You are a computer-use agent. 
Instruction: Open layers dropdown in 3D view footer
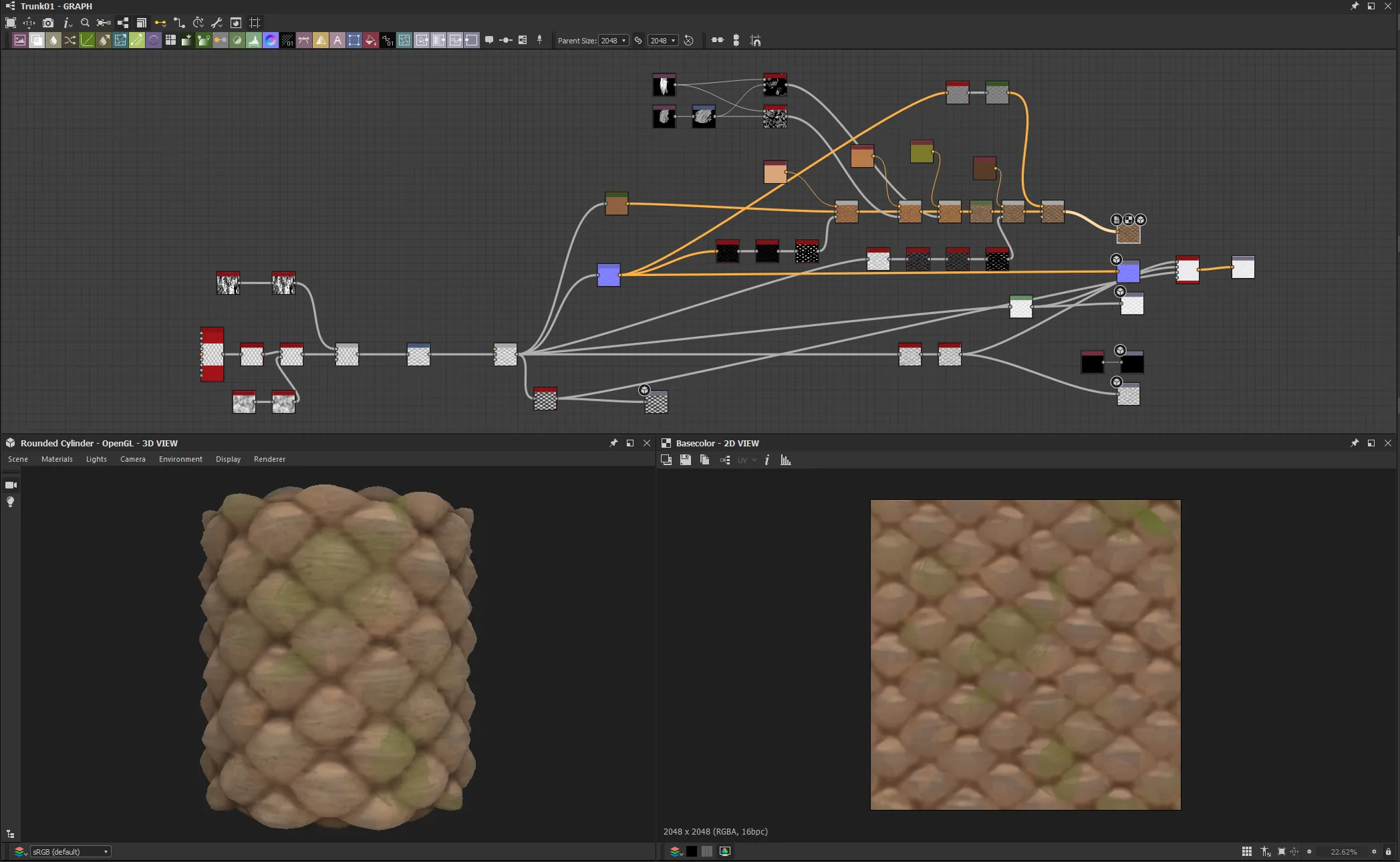[x=21, y=851]
